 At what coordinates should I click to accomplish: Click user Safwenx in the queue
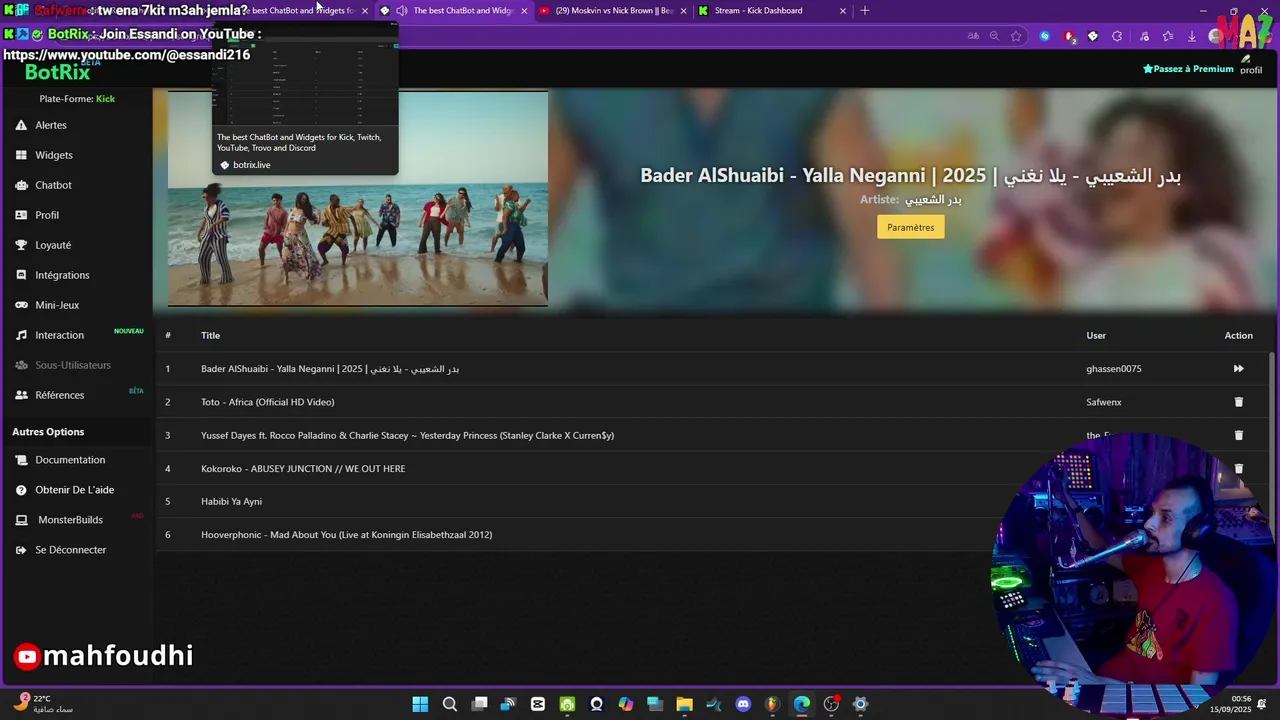coord(1104,402)
